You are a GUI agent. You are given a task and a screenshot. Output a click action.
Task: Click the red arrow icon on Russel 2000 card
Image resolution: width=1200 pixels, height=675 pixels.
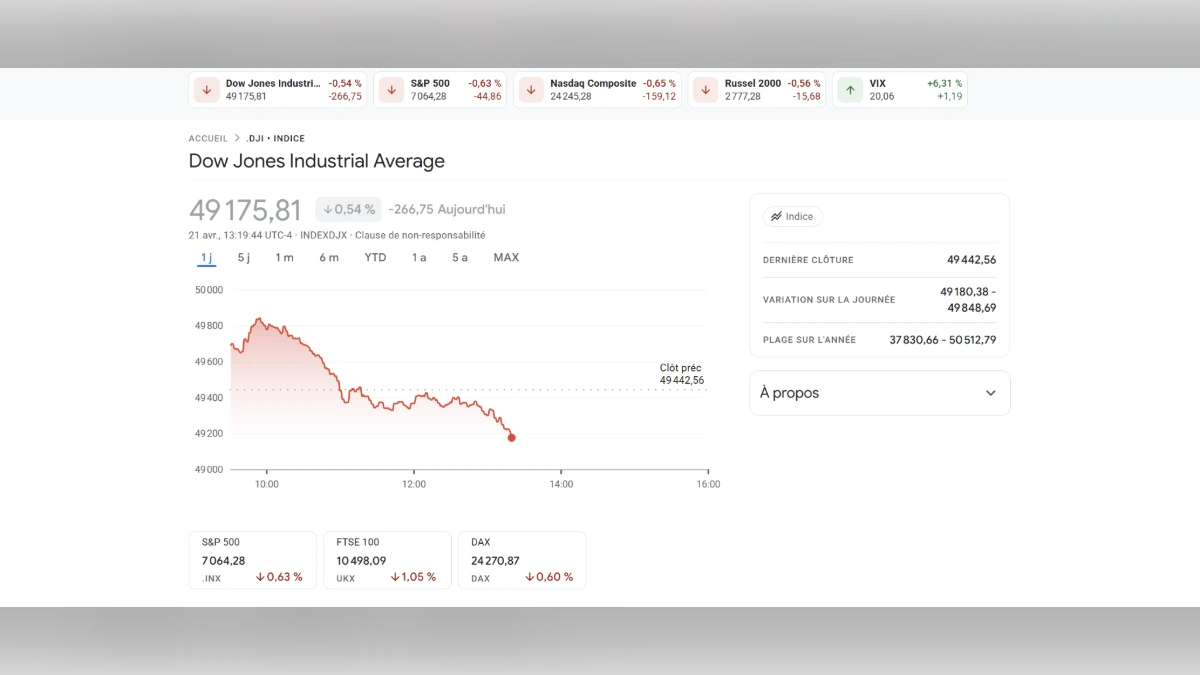pyautogui.click(x=705, y=89)
